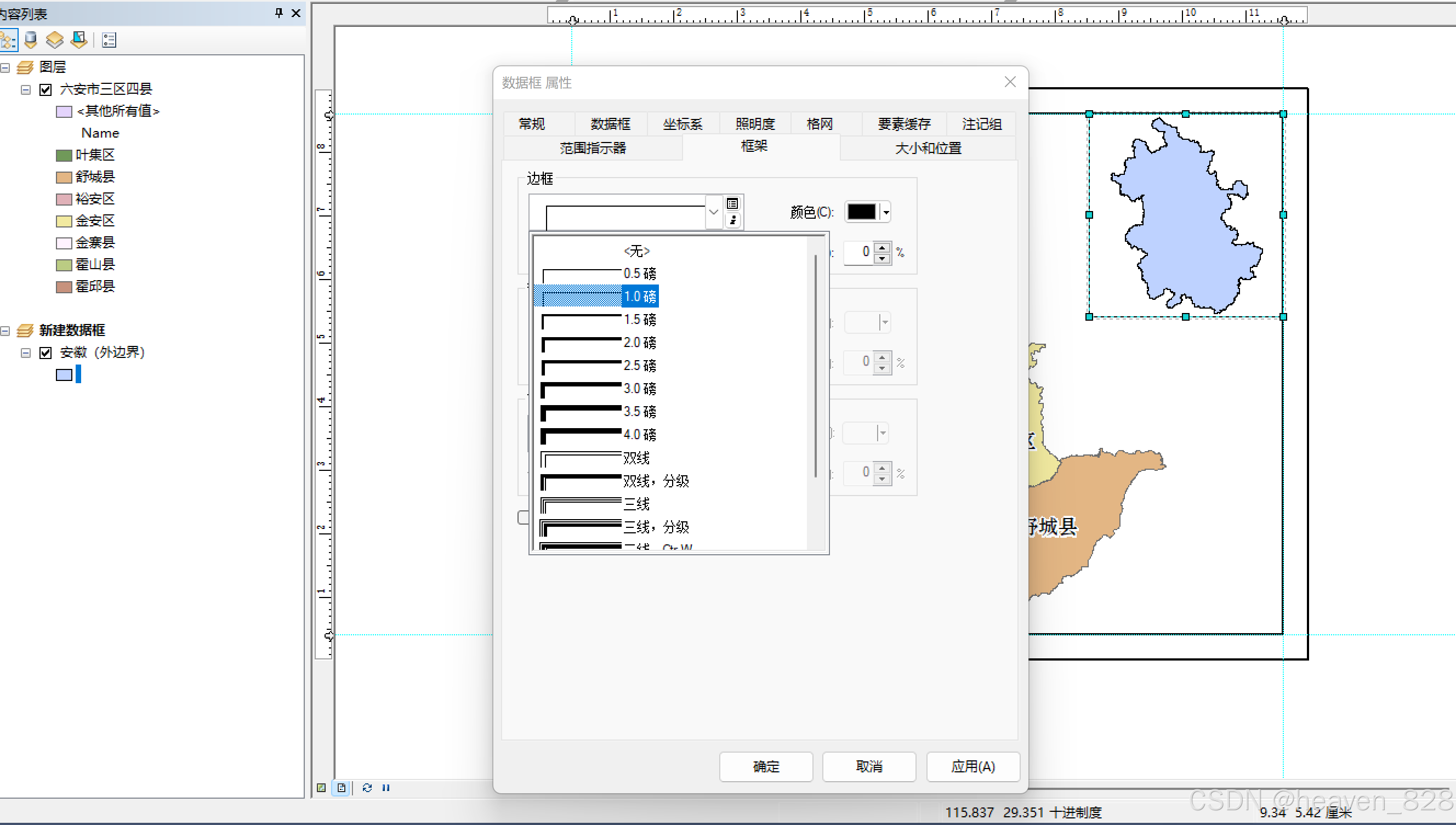The image size is (1456, 825).
Task: Choose 双线 border style from list
Action: [636, 458]
